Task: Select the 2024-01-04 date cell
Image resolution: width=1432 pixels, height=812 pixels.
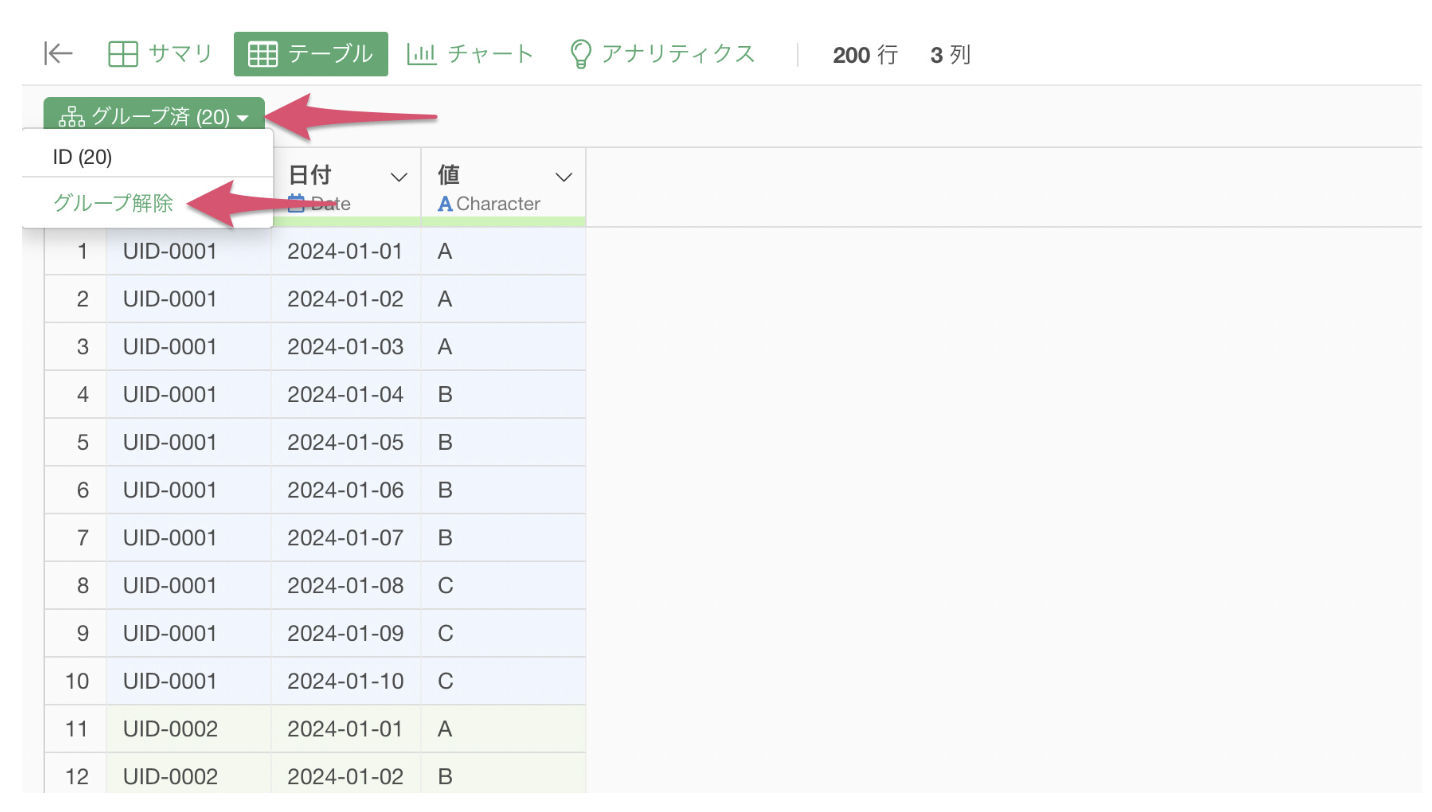Action: click(x=346, y=394)
